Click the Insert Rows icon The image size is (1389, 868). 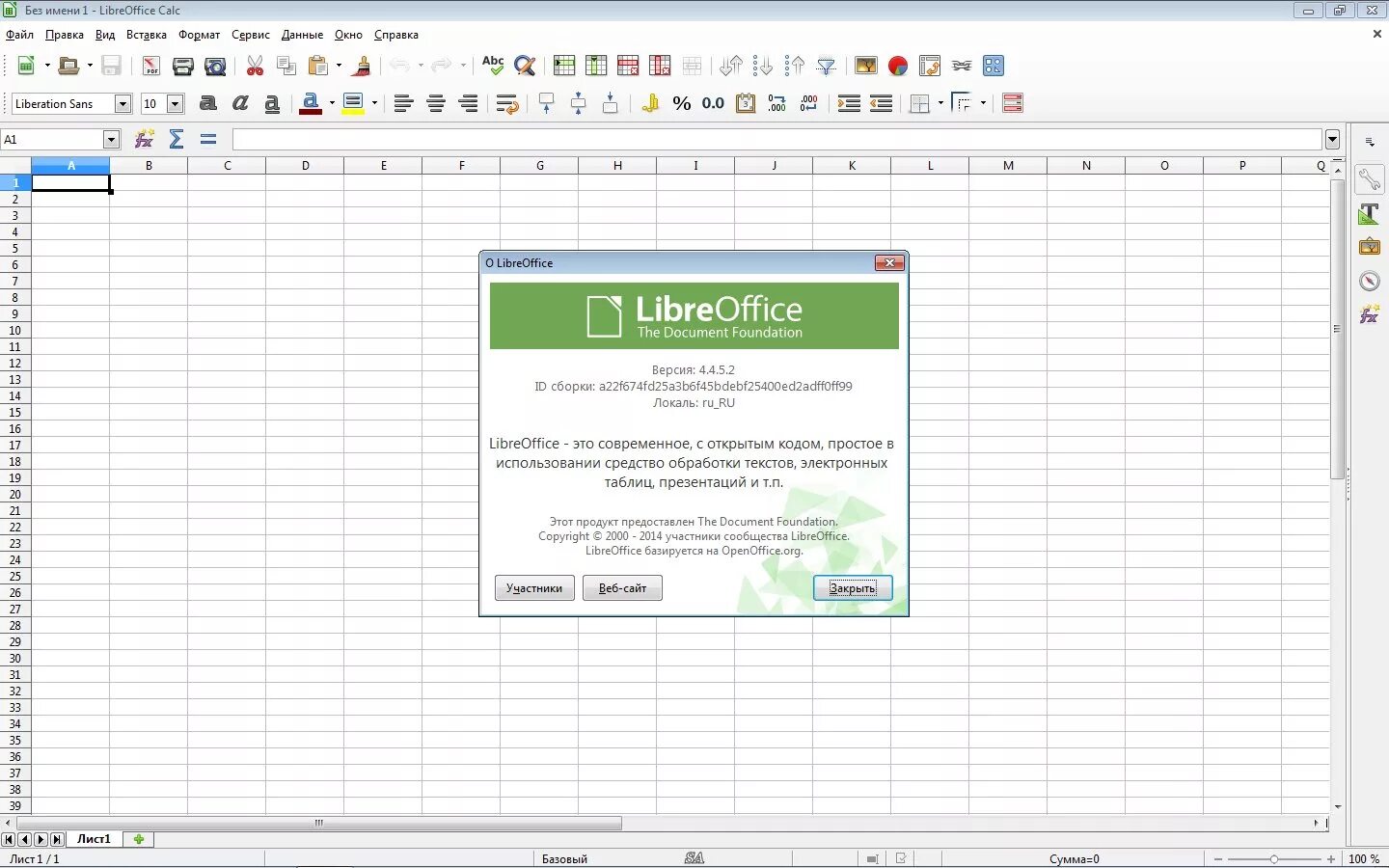click(x=564, y=66)
